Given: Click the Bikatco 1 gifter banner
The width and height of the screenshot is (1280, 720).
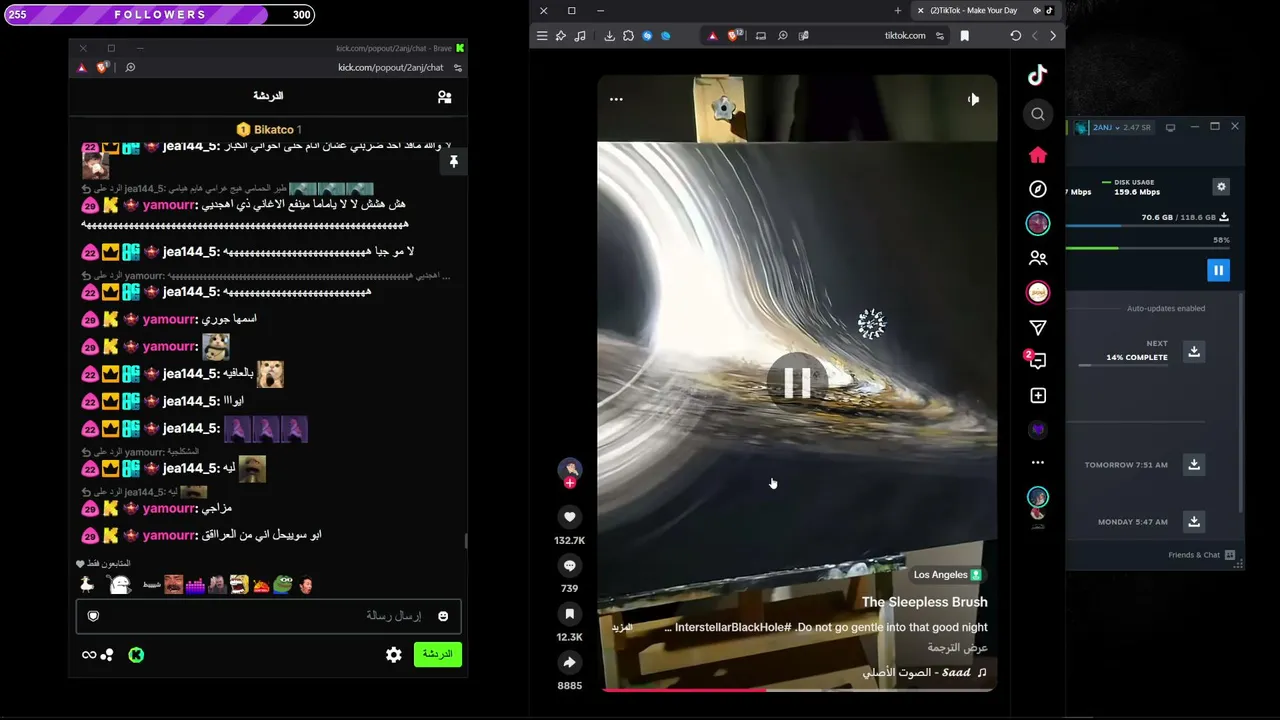Looking at the screenshot, I should 268,129.
